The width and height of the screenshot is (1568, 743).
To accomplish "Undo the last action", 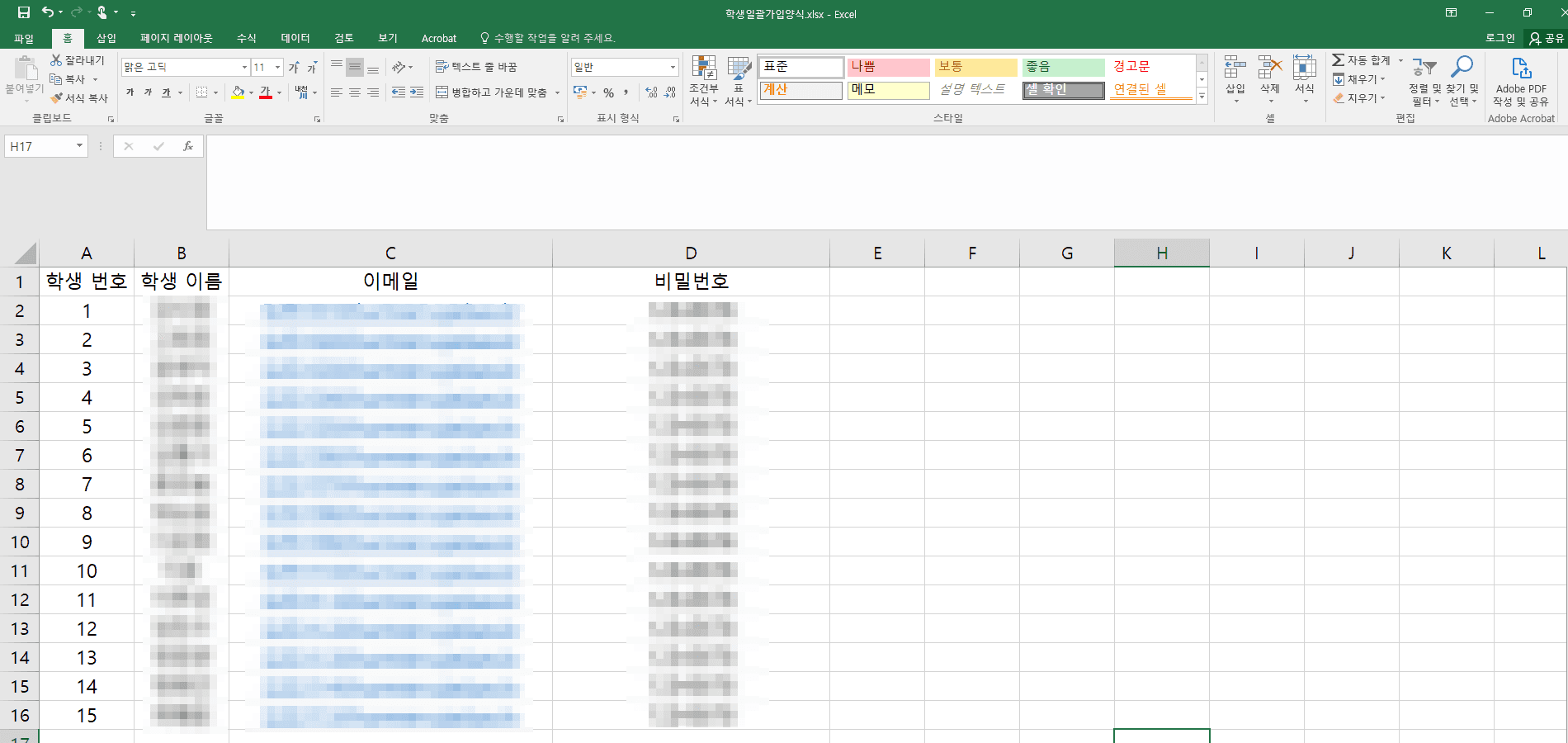I will tap(48, 12).
